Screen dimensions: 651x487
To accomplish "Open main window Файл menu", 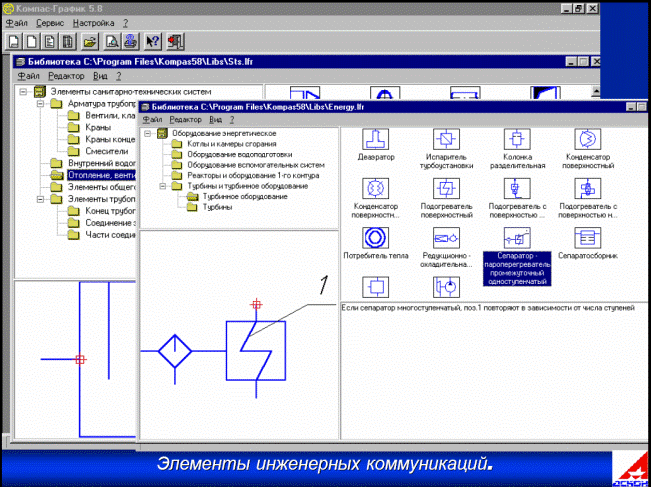I will [x=17, y=23].
